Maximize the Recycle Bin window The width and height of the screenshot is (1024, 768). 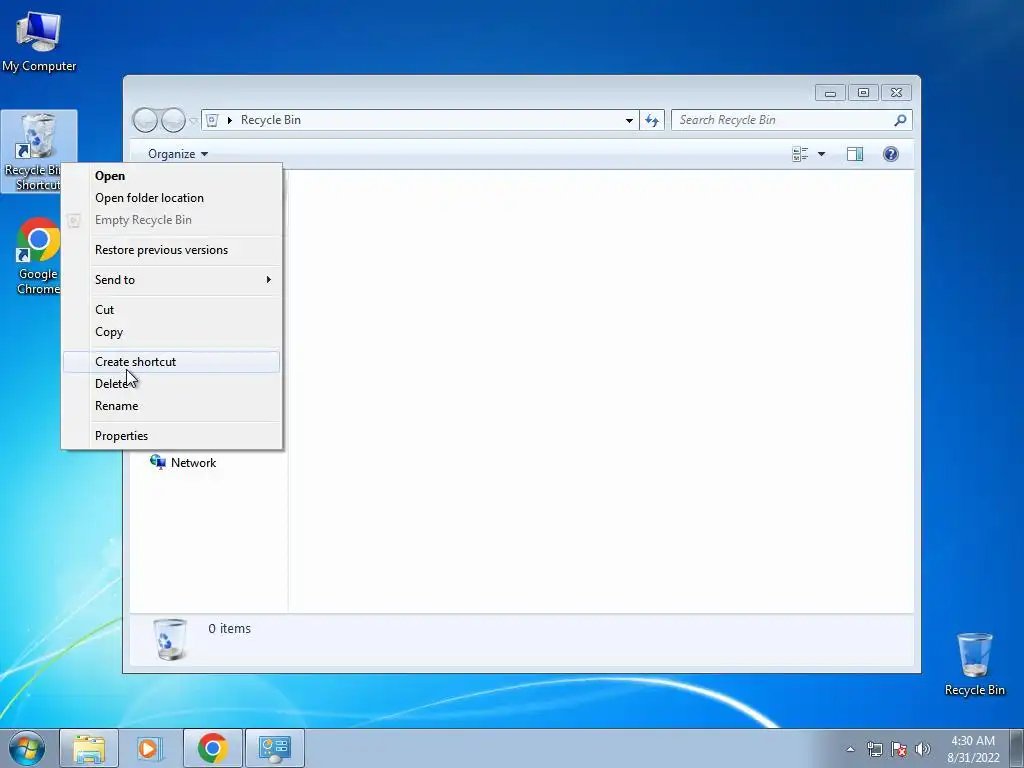(x=863, y=93)
